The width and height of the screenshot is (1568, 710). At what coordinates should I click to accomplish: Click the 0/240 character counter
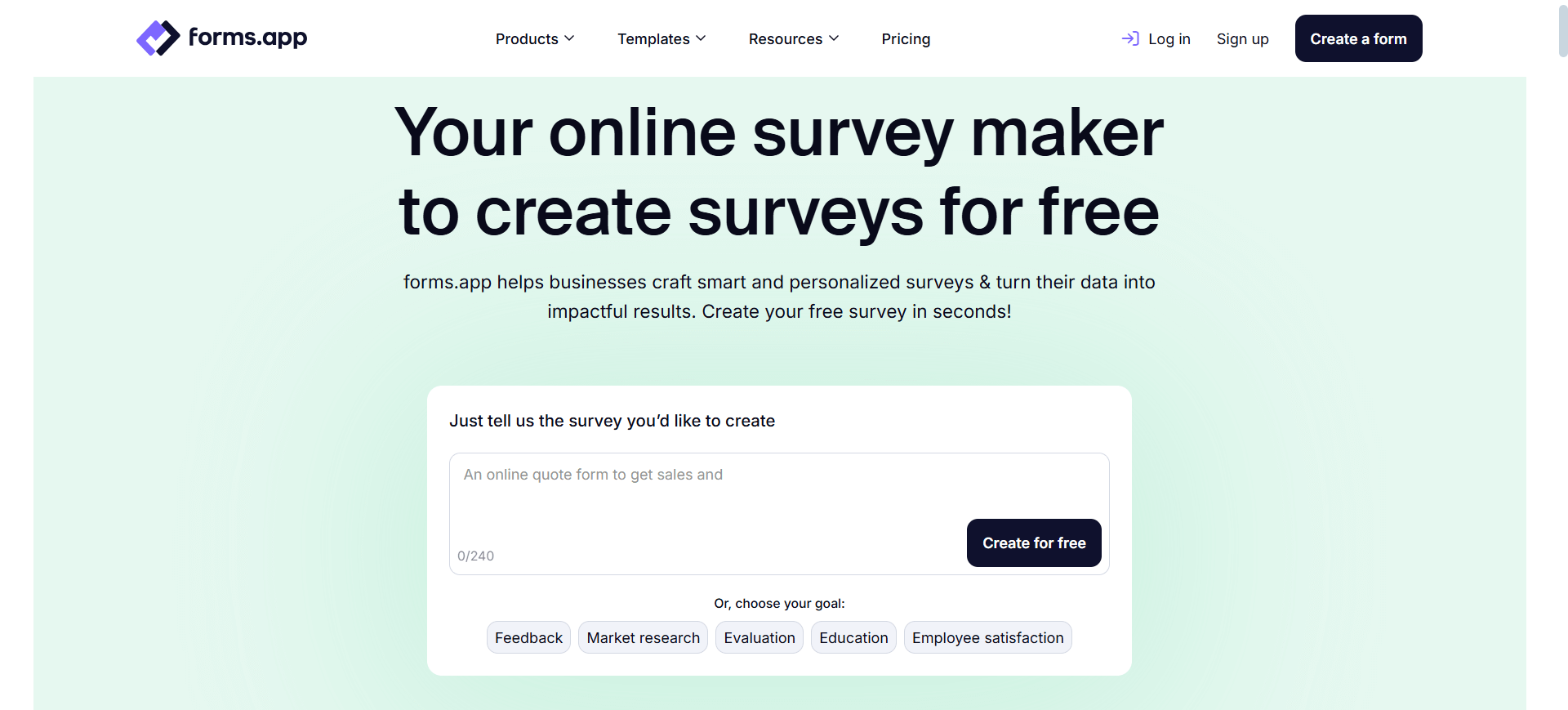(476, 556)
